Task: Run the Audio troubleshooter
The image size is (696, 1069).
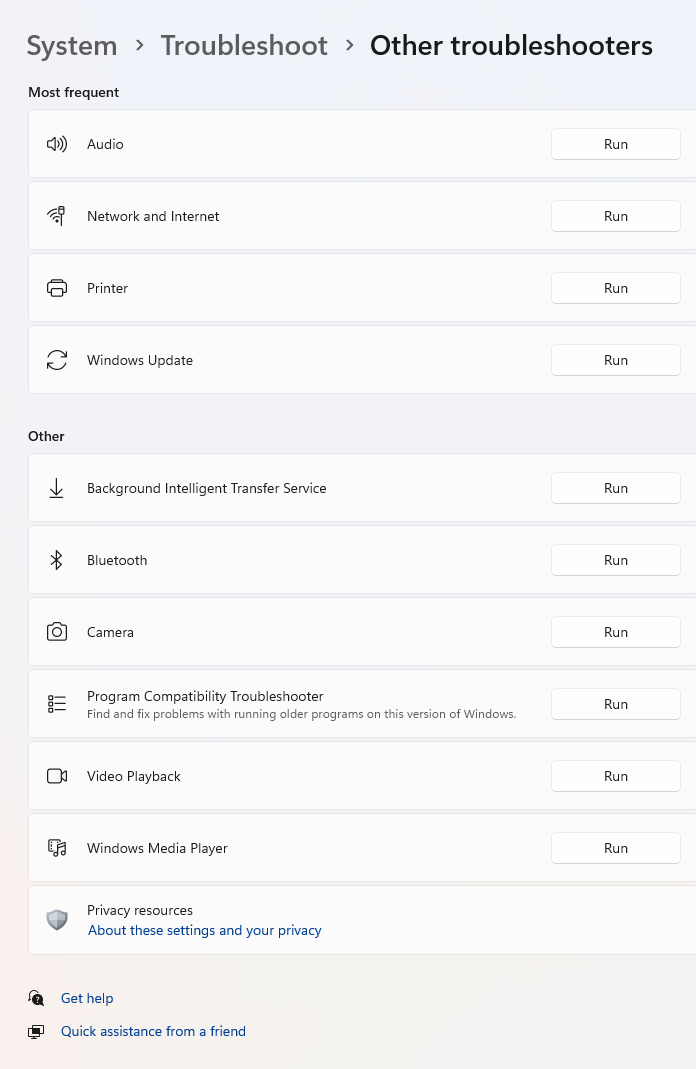Action: pos(616,144)
